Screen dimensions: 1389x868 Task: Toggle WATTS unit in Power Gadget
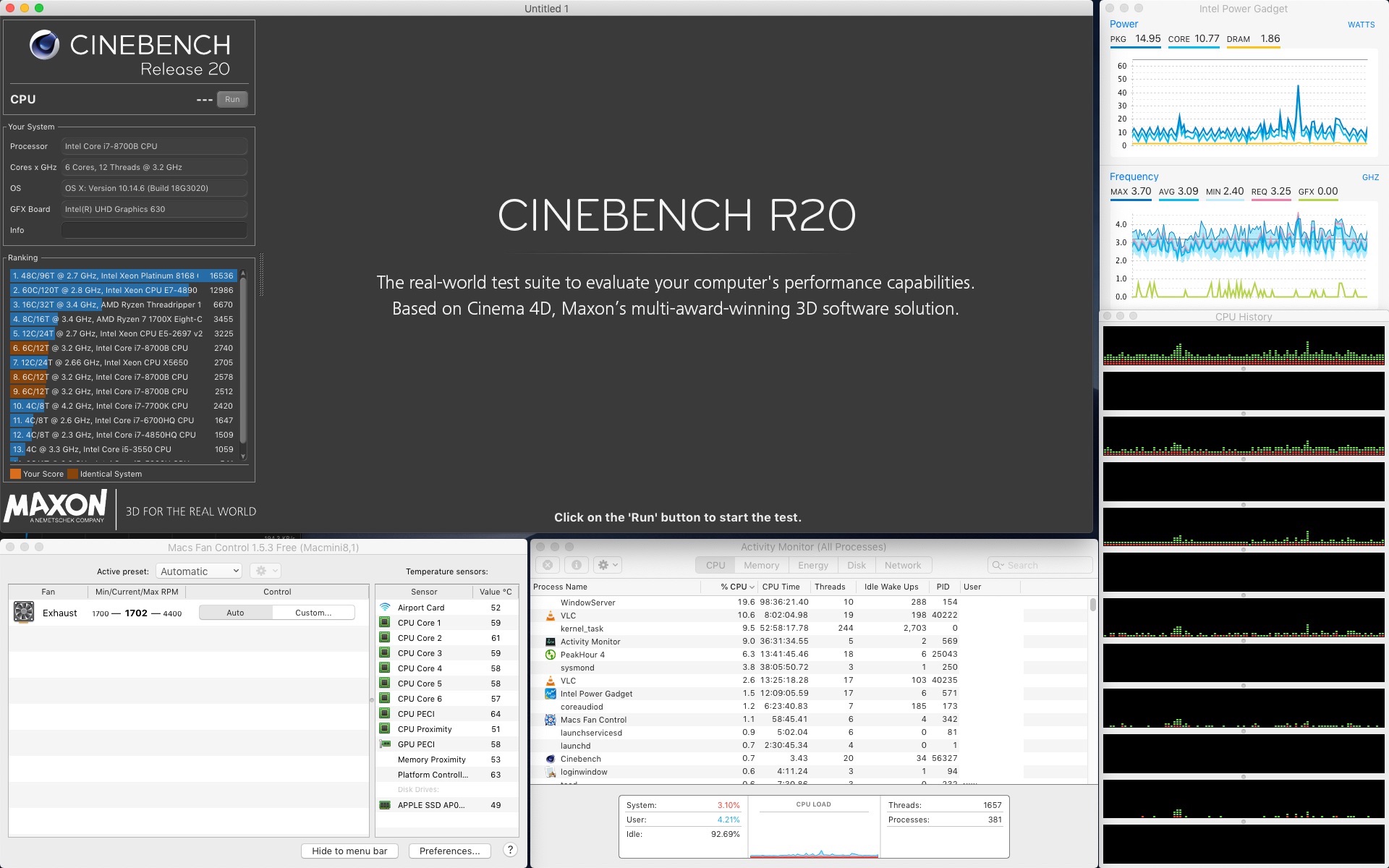coord(1360,25)
